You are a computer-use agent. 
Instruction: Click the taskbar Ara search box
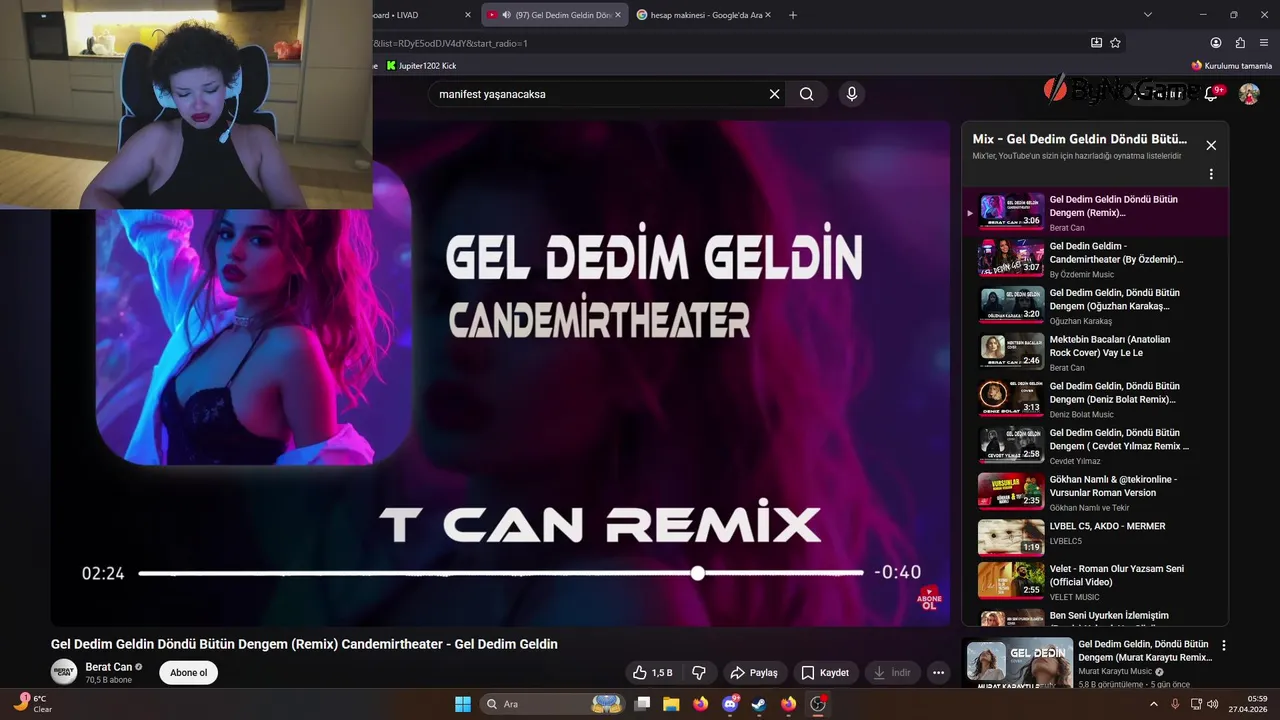pos(553,704)
